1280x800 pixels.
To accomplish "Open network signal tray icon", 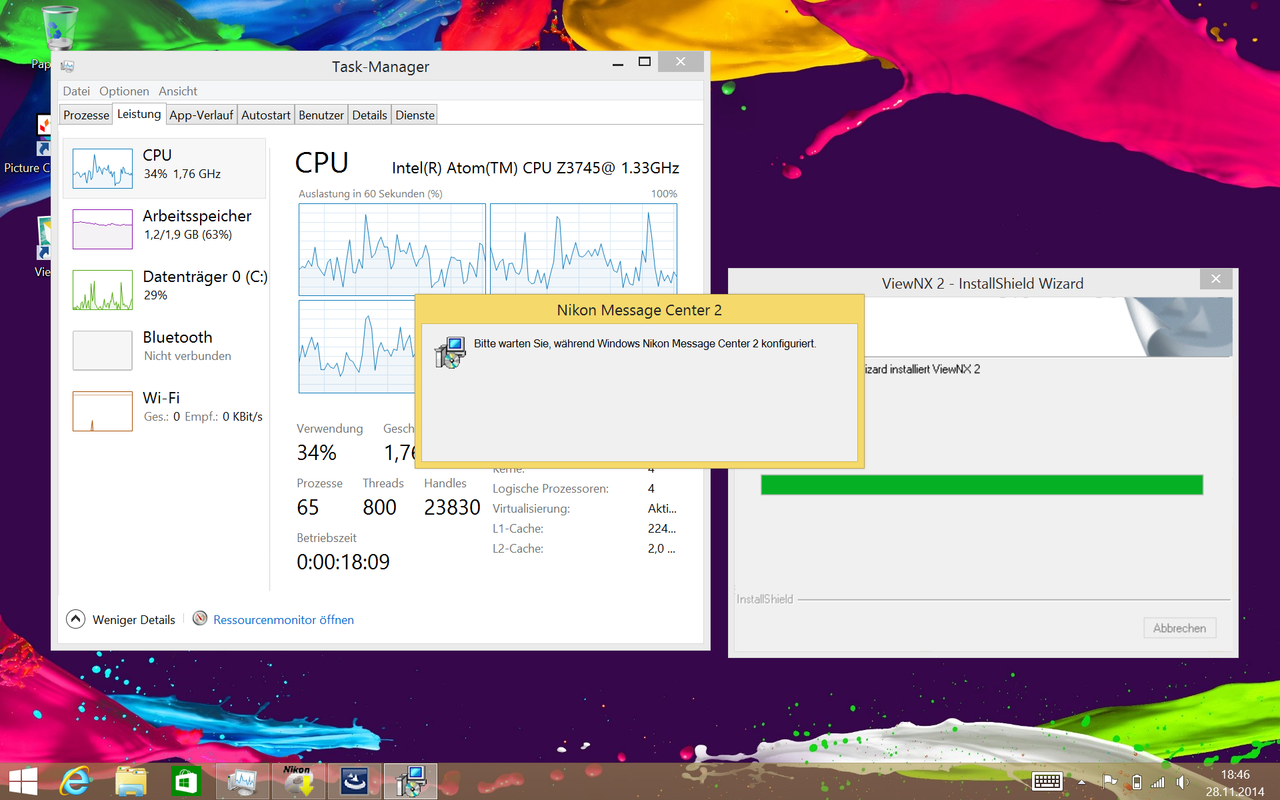I will pos(1159,781).
